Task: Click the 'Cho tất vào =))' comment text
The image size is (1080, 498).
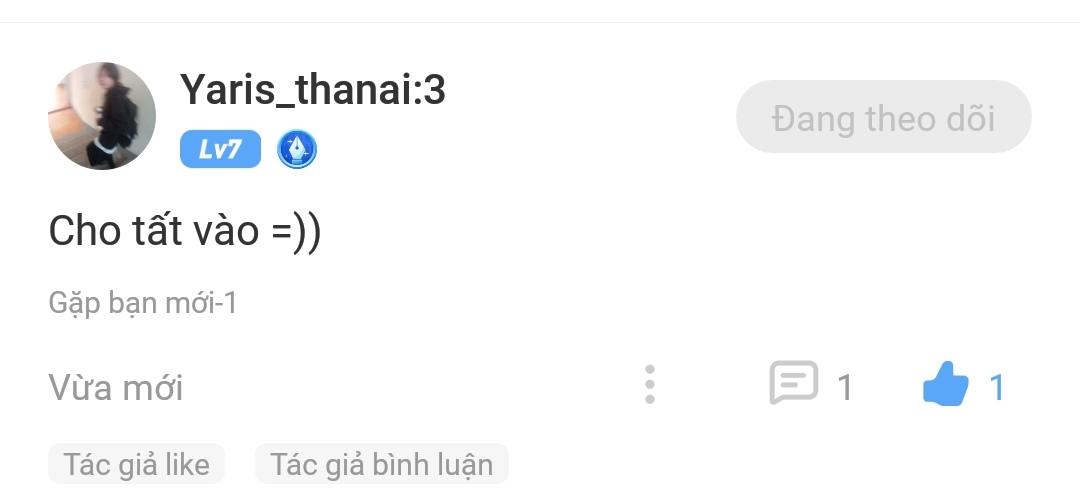Action: (185, 231)
